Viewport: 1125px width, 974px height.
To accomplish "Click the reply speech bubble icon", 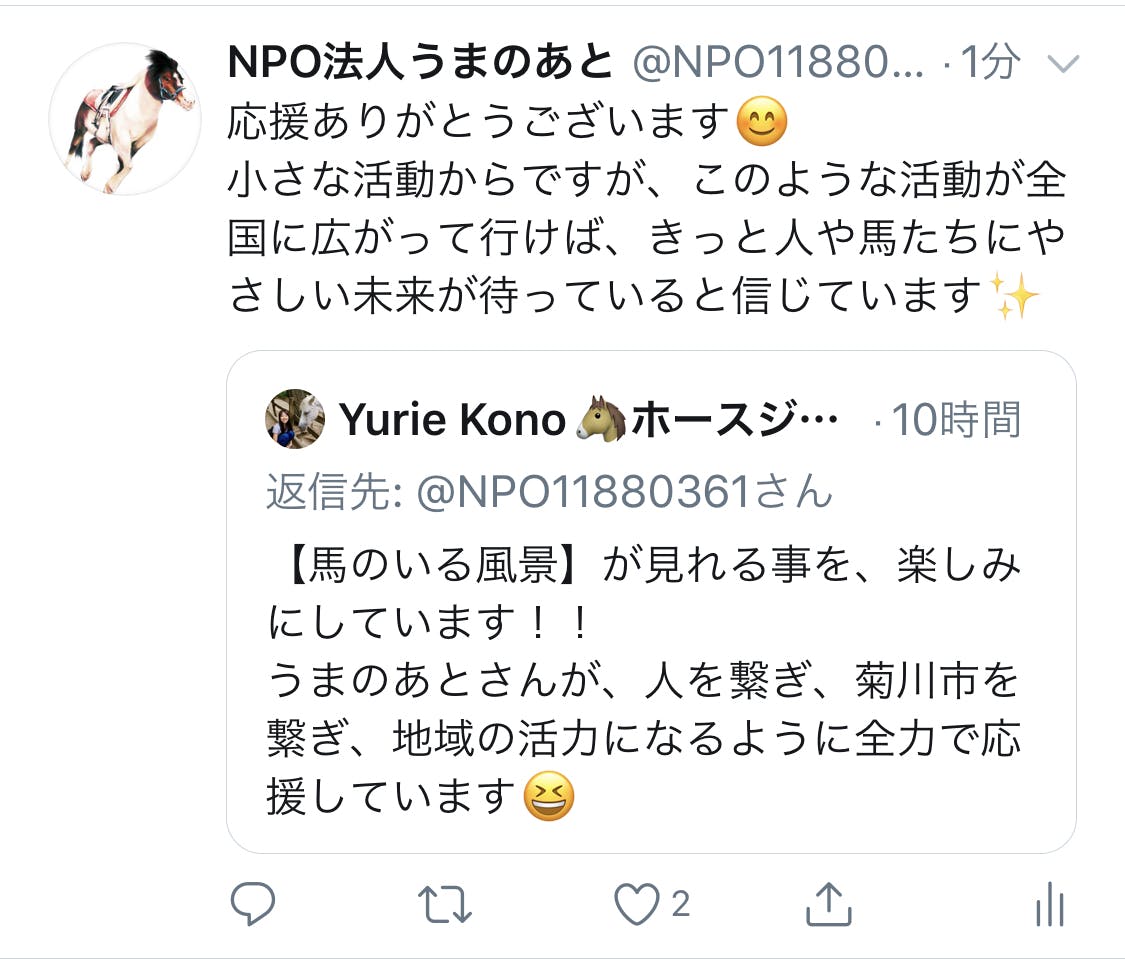I will pyautogui.click(x=253, y=903).
